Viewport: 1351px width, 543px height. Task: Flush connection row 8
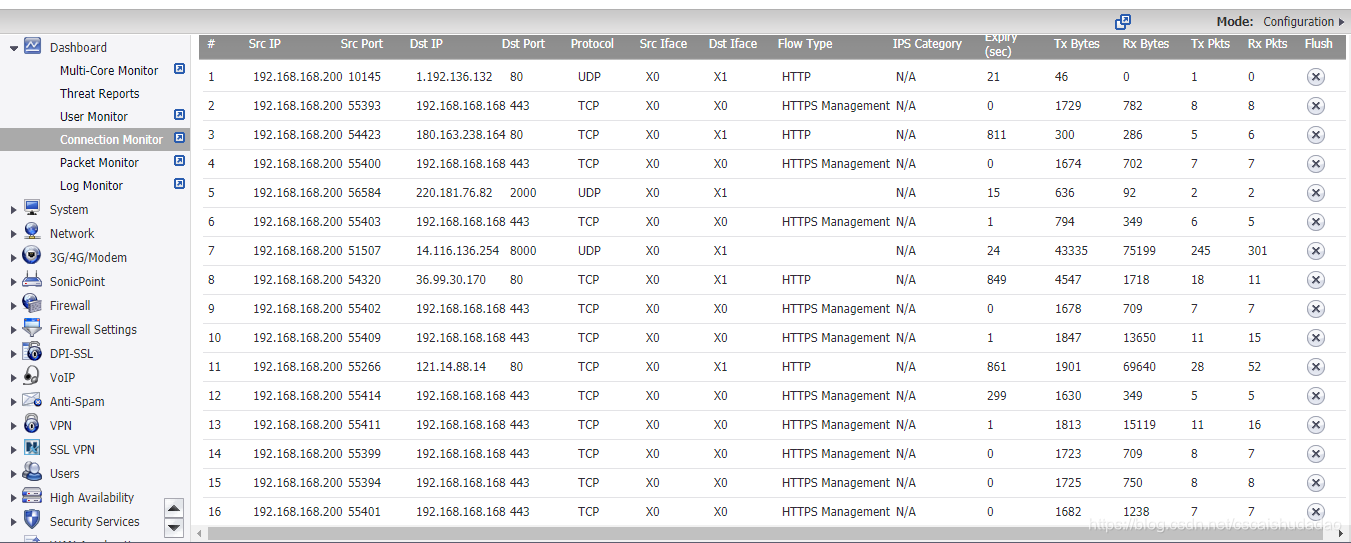coord(1315,280)
